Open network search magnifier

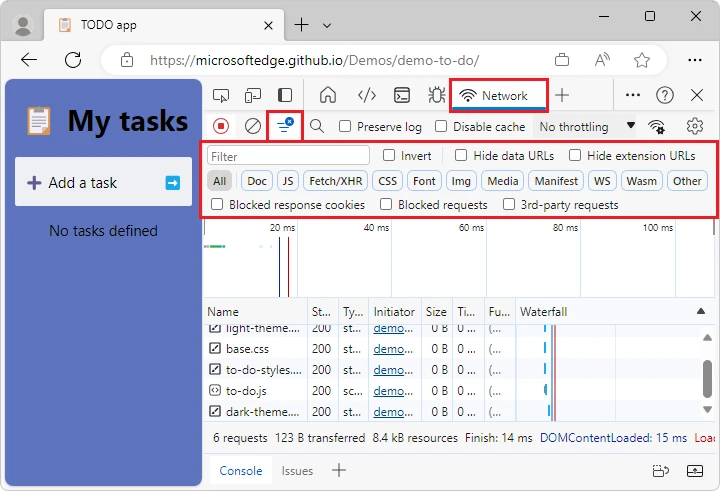[x=317, y=126]
